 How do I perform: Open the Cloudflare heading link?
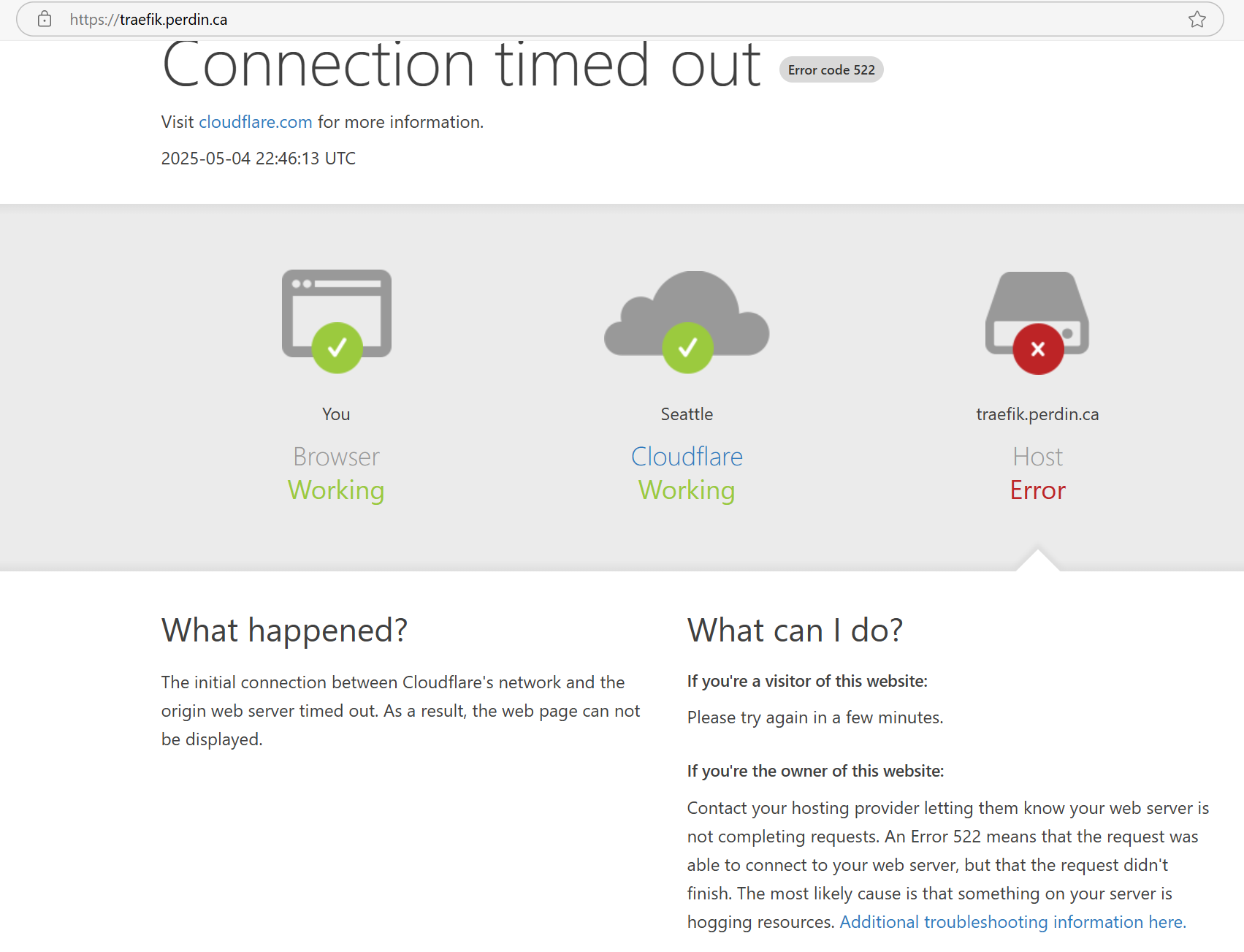(687, 457)
